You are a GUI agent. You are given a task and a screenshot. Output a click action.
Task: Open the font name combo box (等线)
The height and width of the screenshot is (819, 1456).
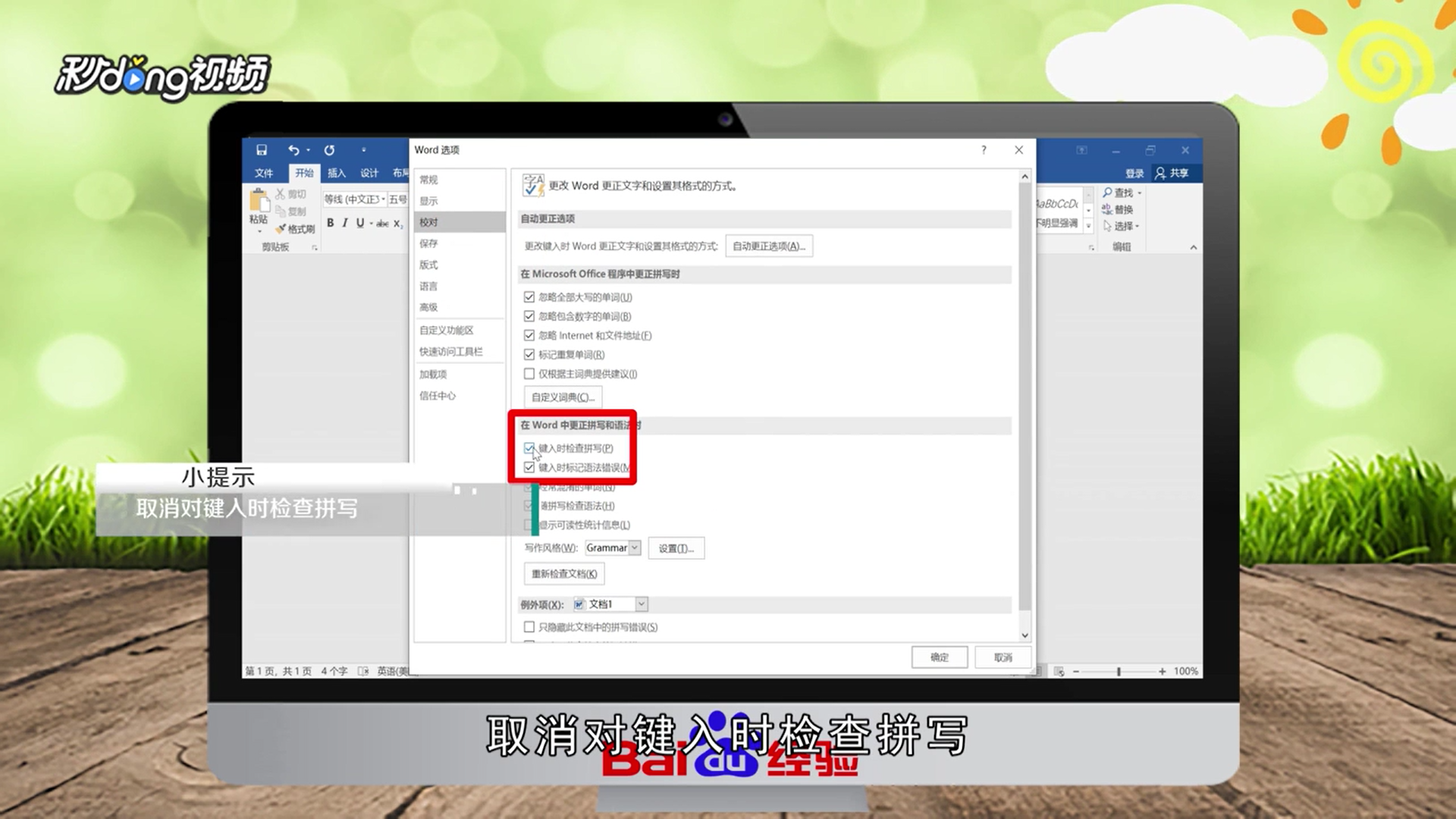point(355,199)
